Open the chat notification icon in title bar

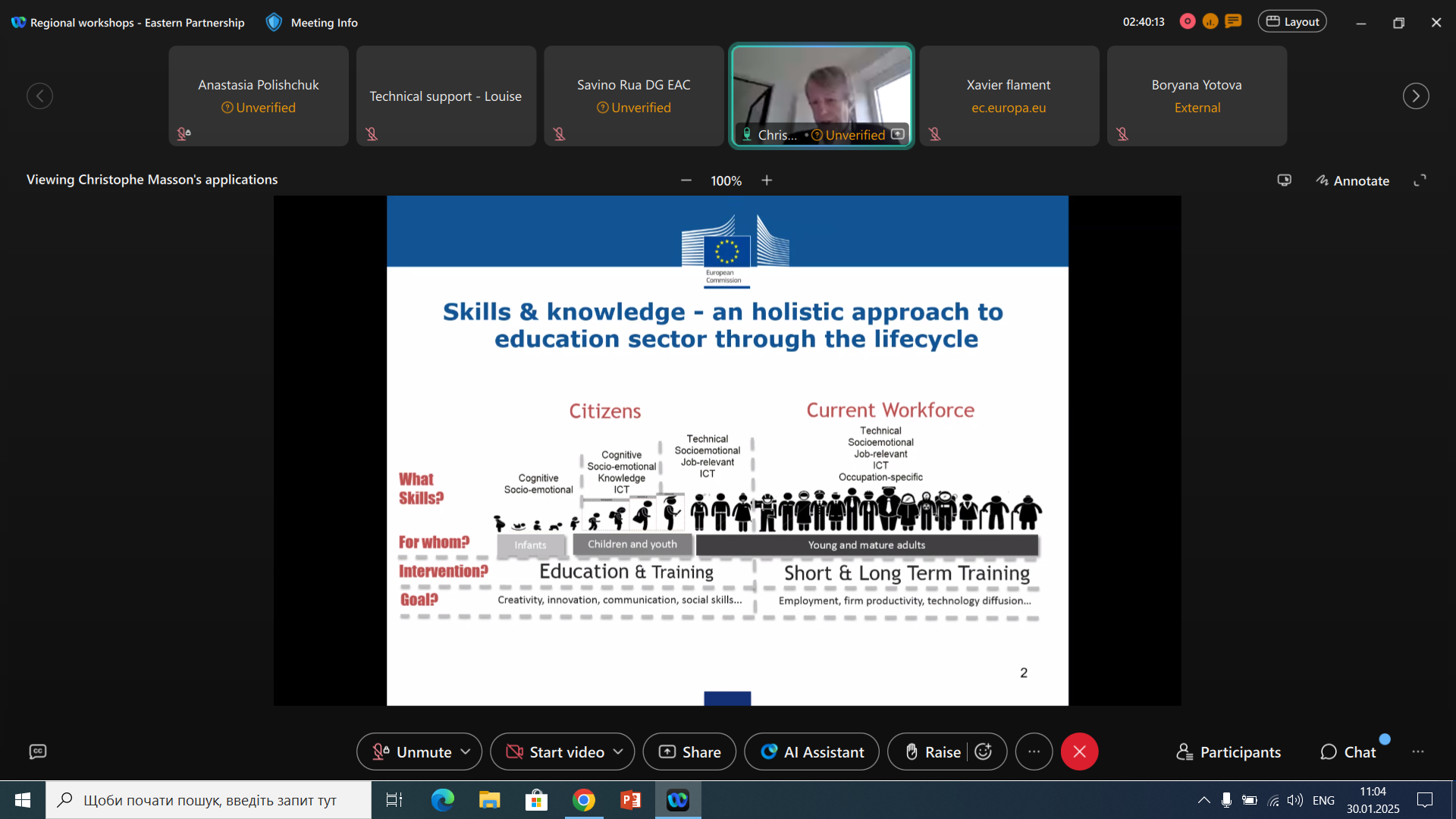[x=1234, y=21]
